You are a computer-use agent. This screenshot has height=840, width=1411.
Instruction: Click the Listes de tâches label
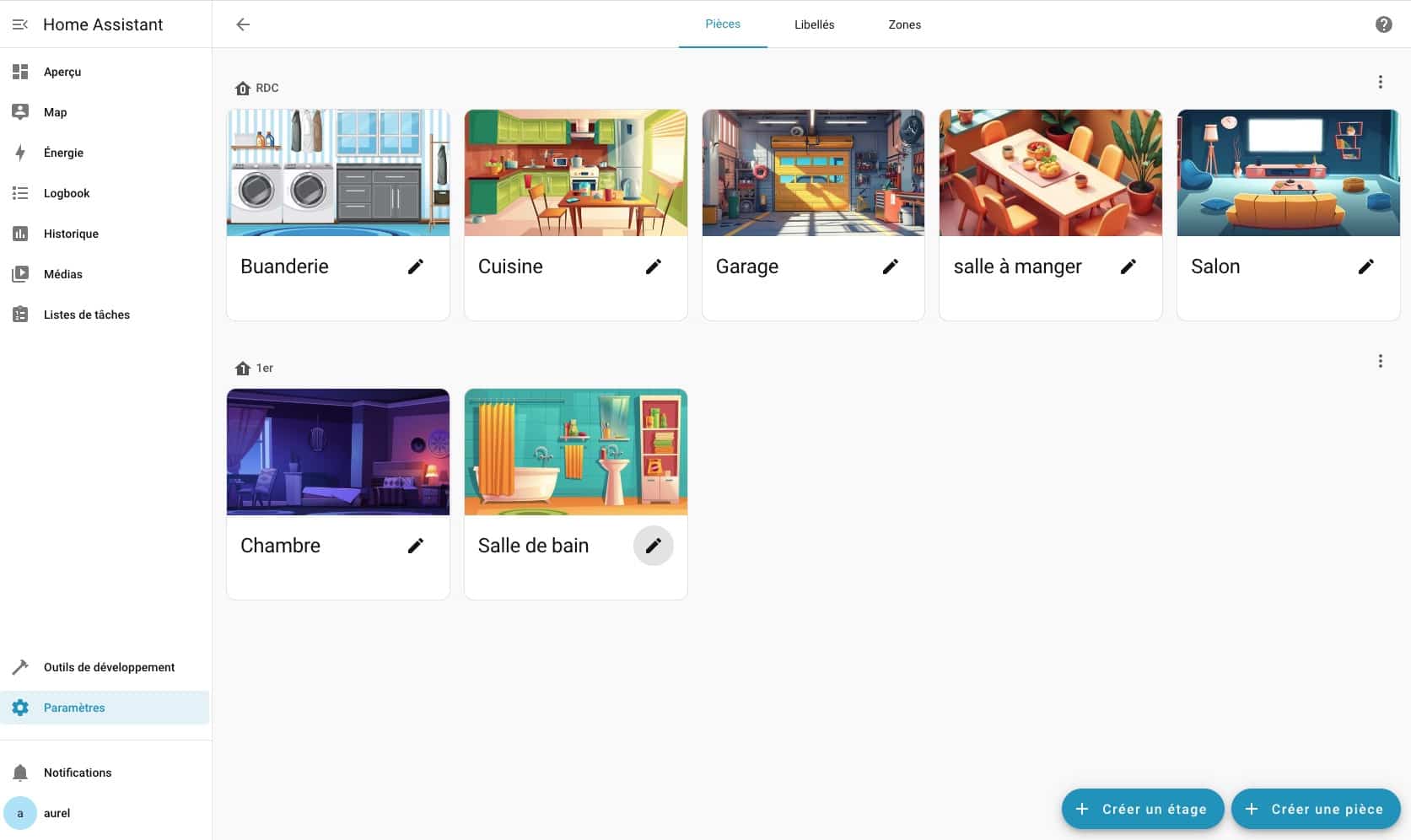(x=87, y=315)
